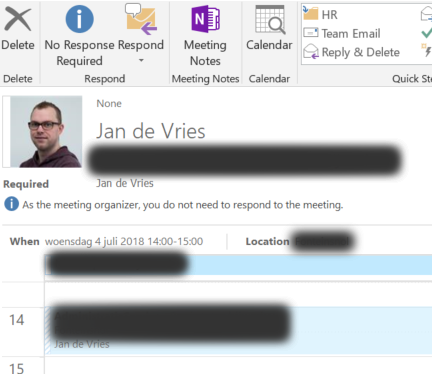The width and height of the screenshot is (432, 374).
Task: Click the 15 hour time slot
Action: (16, 369)
